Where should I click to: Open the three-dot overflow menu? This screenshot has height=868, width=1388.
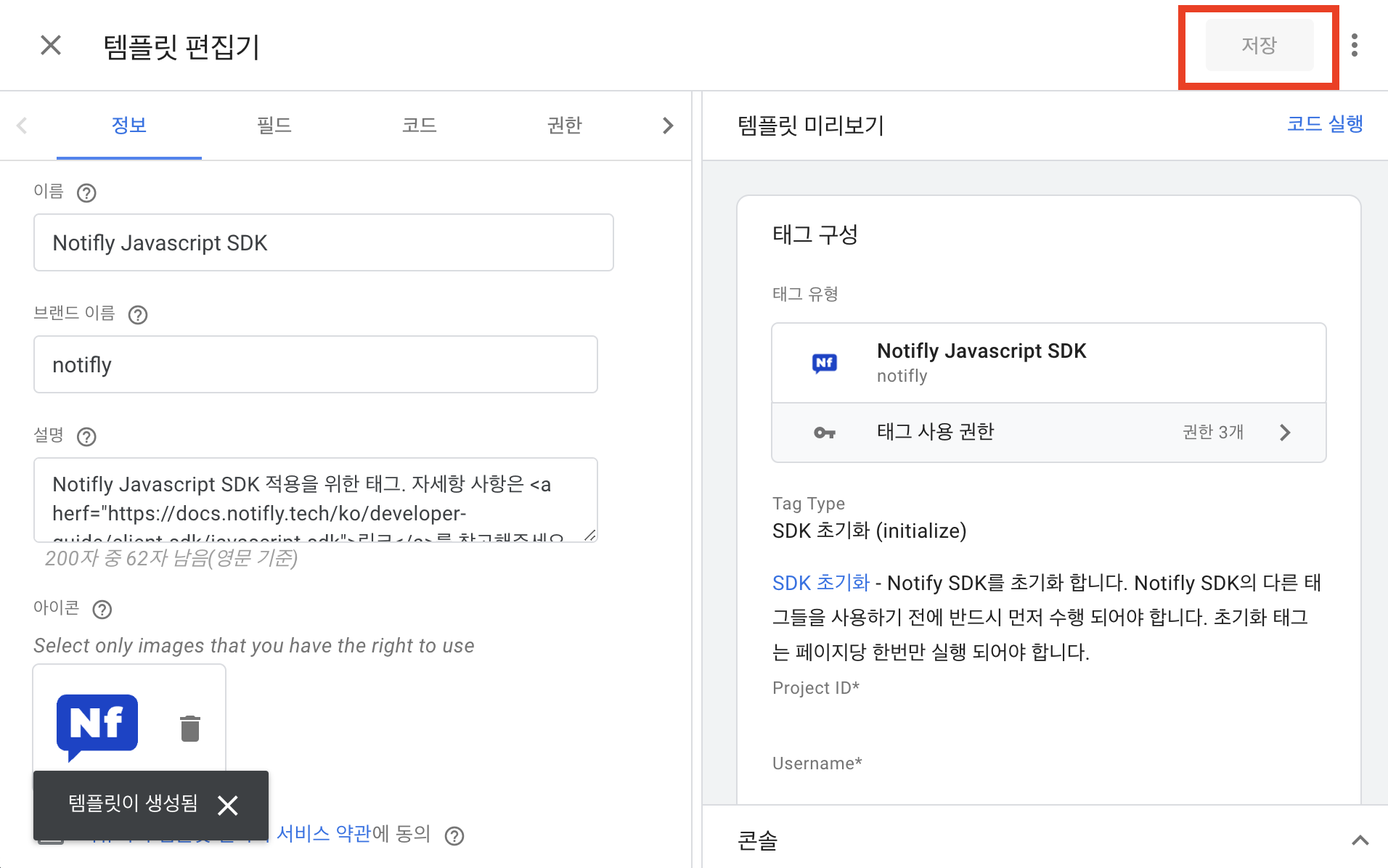click(x=1355, y=45)
